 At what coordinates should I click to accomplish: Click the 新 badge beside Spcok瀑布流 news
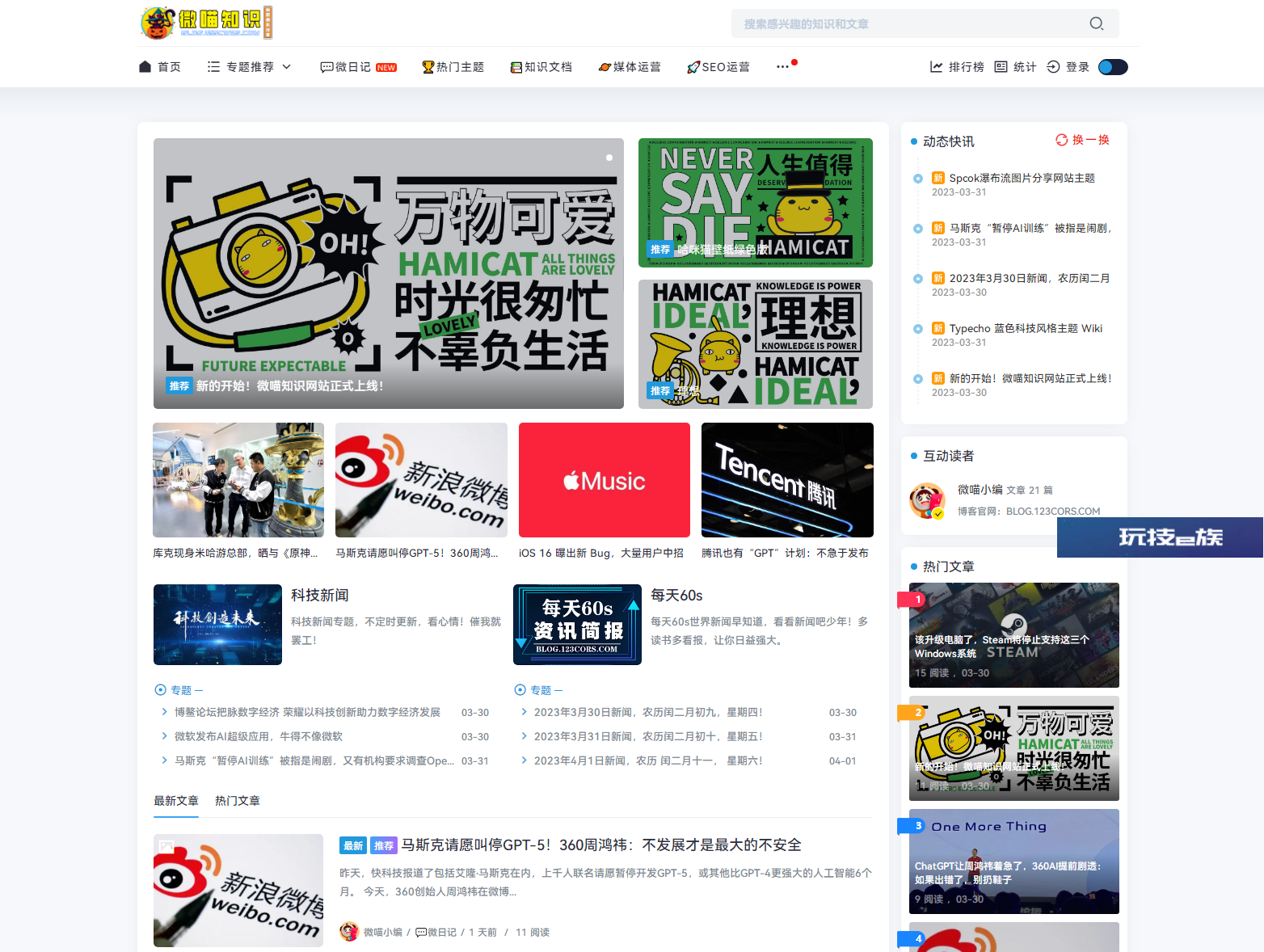click(x=938, y=178)
